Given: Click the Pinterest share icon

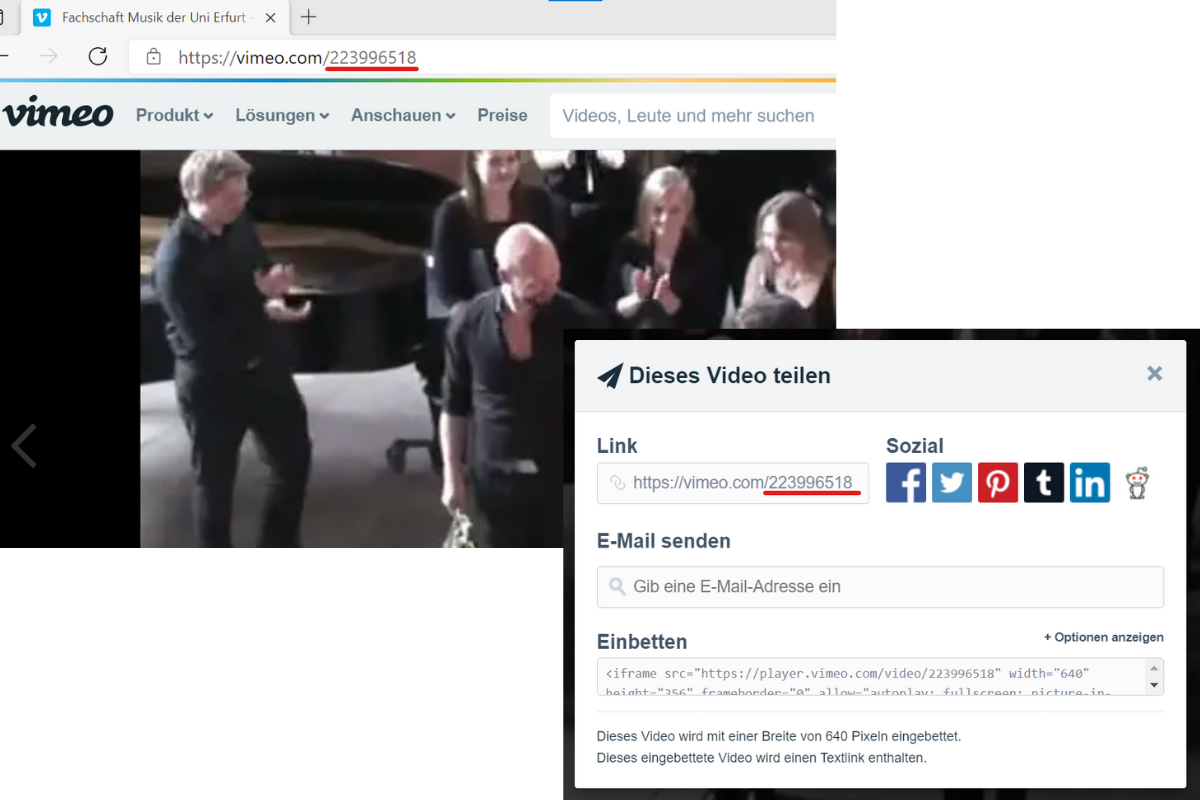Looking at the screenshot, I should [x=998, y=483].
